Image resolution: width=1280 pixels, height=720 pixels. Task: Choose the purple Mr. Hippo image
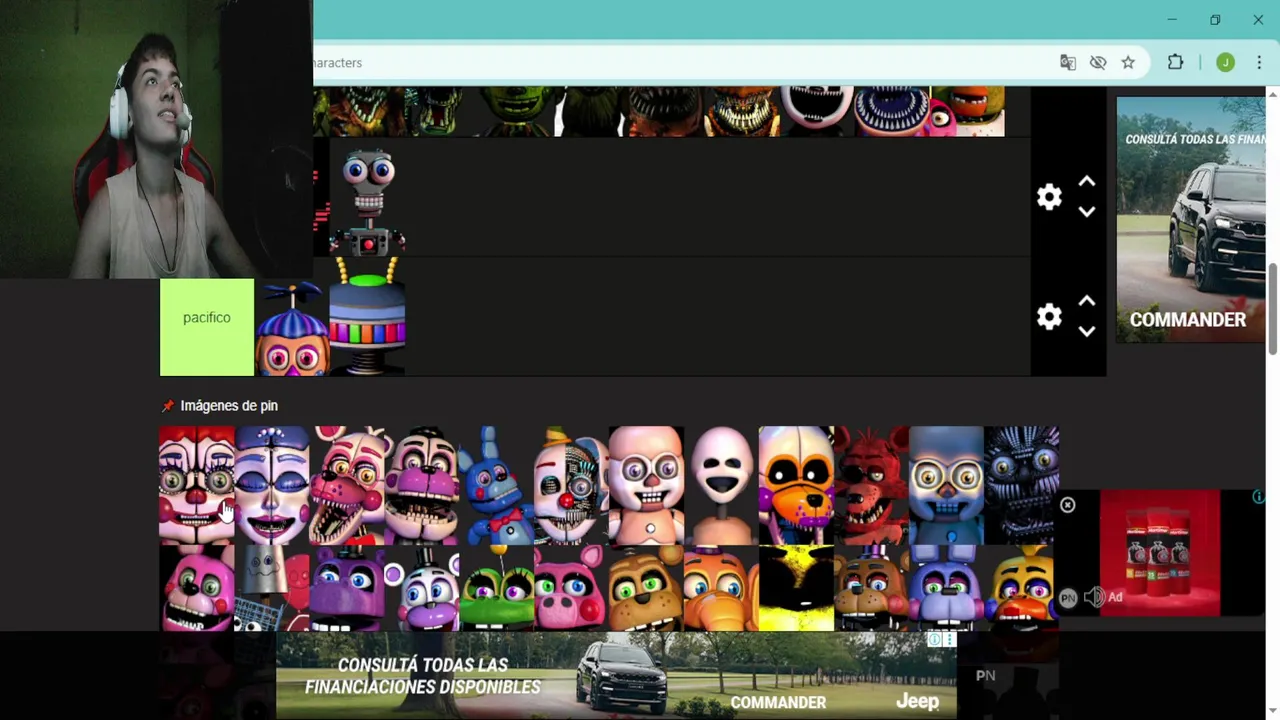[347, 588]
